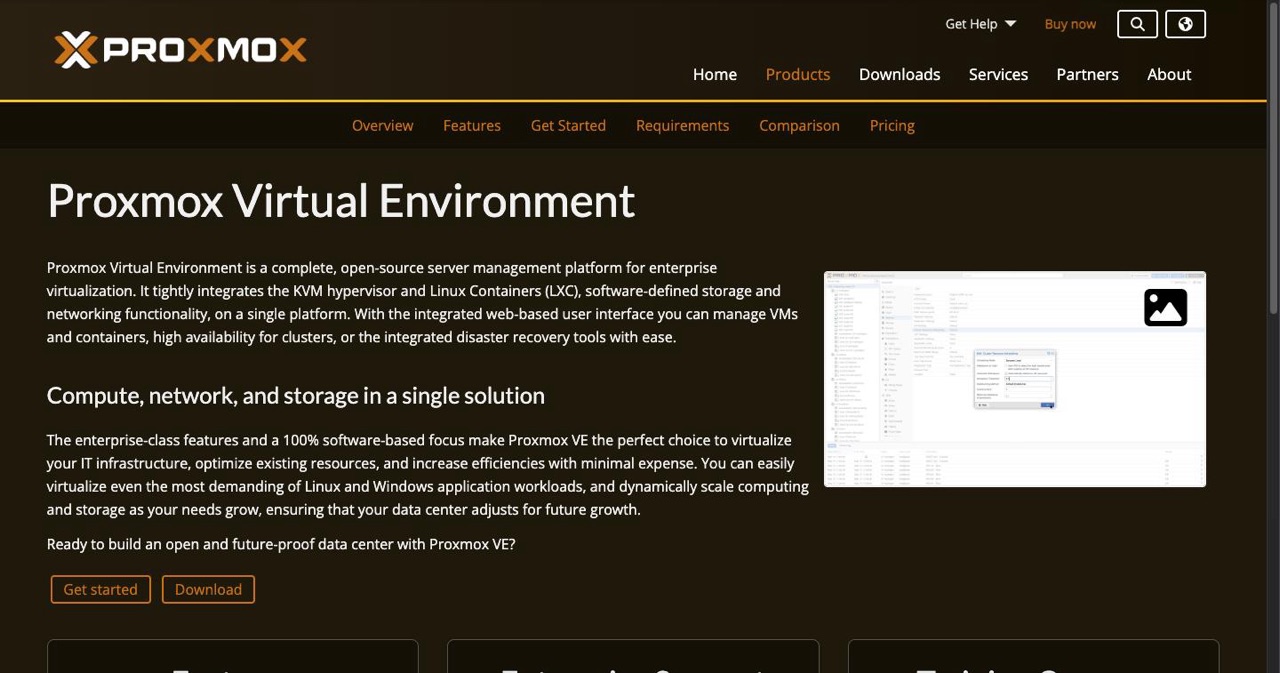Switch to the Overview sub-tab
1280x673 pixels.
[382, 125]
